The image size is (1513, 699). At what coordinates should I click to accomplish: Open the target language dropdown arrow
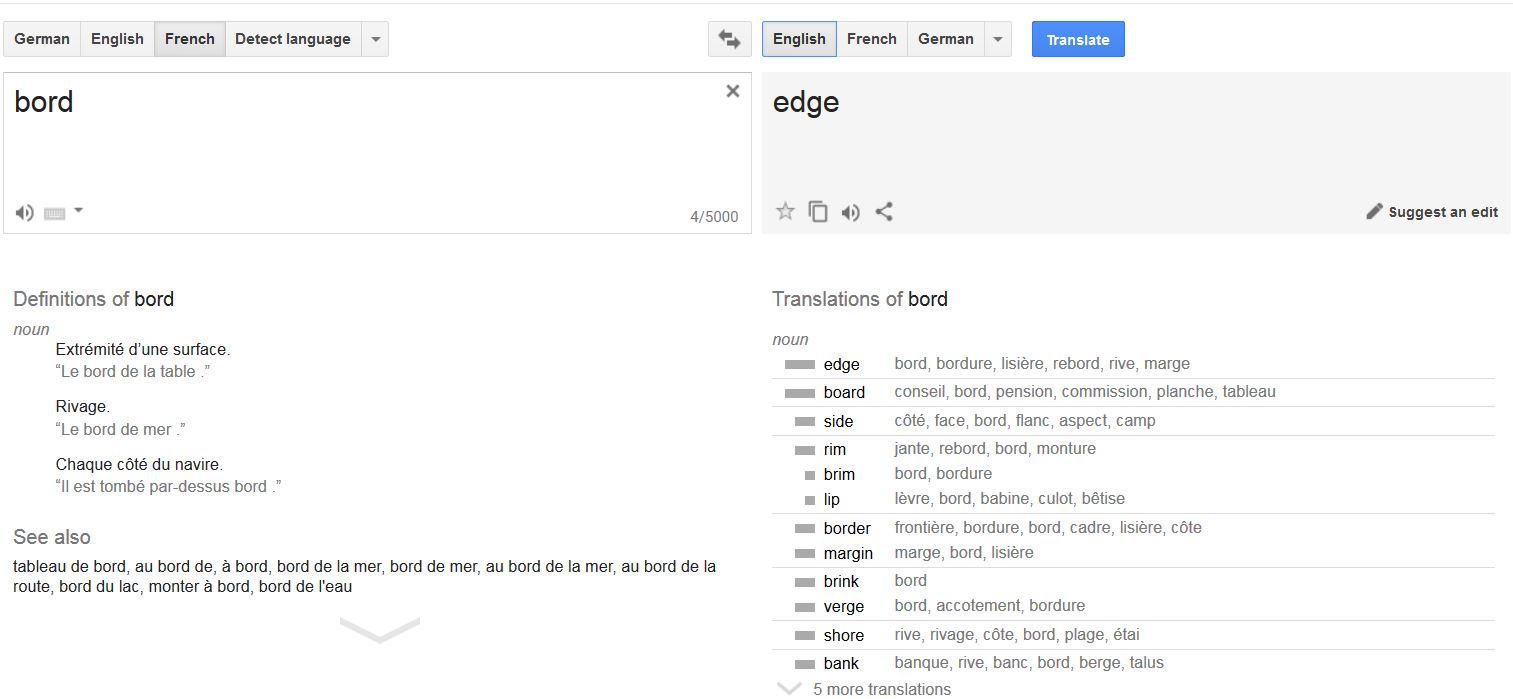(997, 38)
